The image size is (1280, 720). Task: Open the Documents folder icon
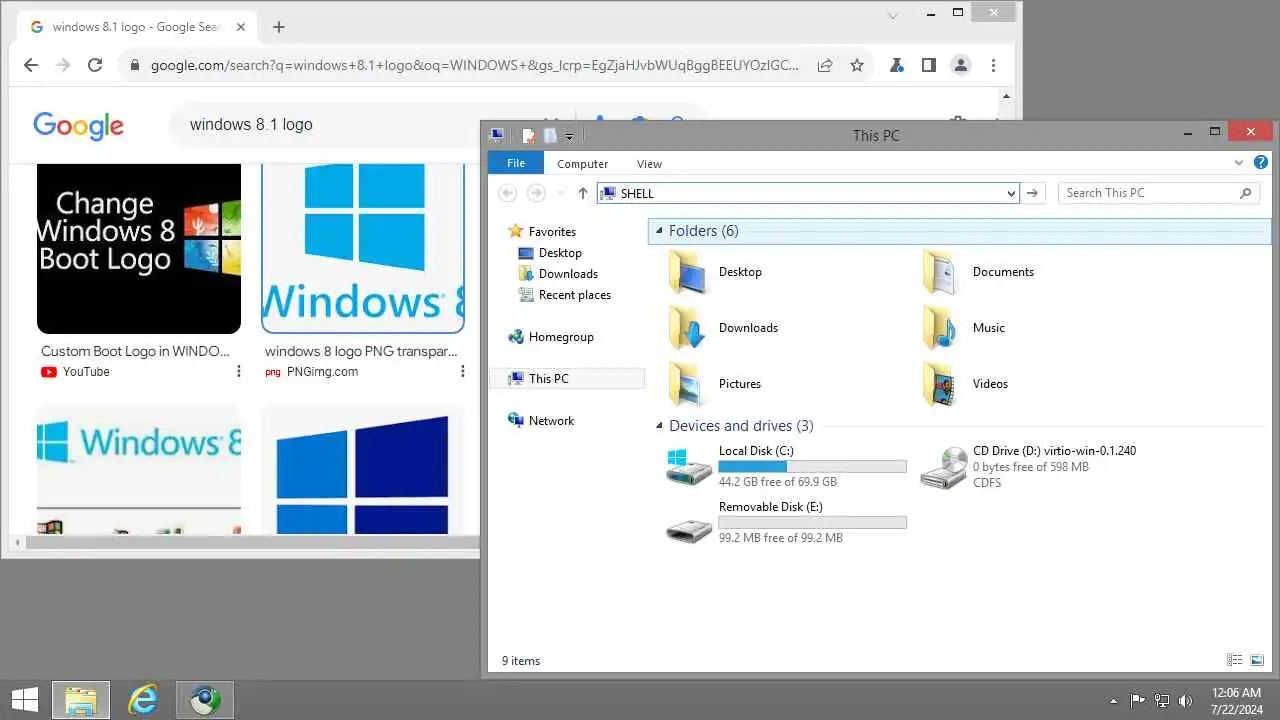[x=941, y=272]
